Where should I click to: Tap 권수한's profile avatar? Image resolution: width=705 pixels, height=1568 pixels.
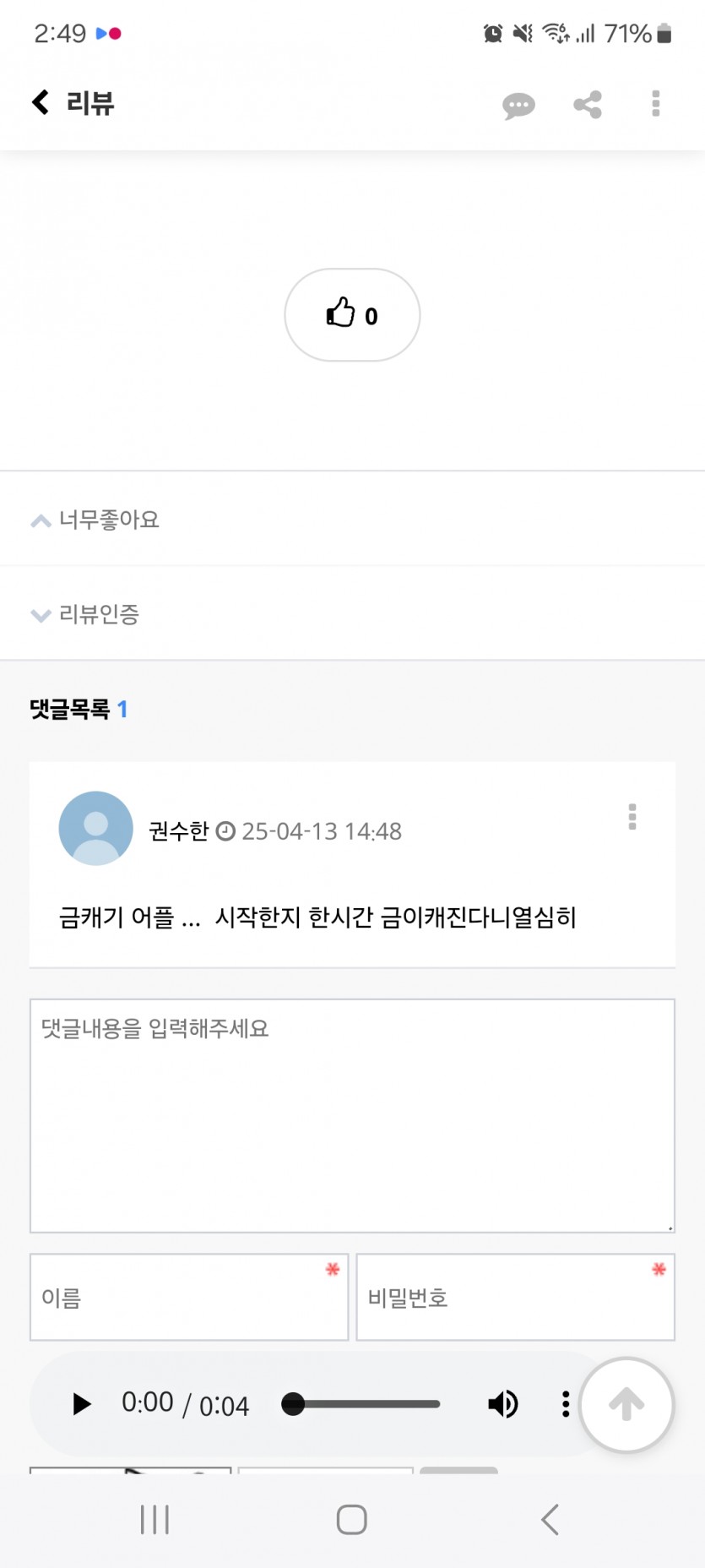click(x=95, y=828)
